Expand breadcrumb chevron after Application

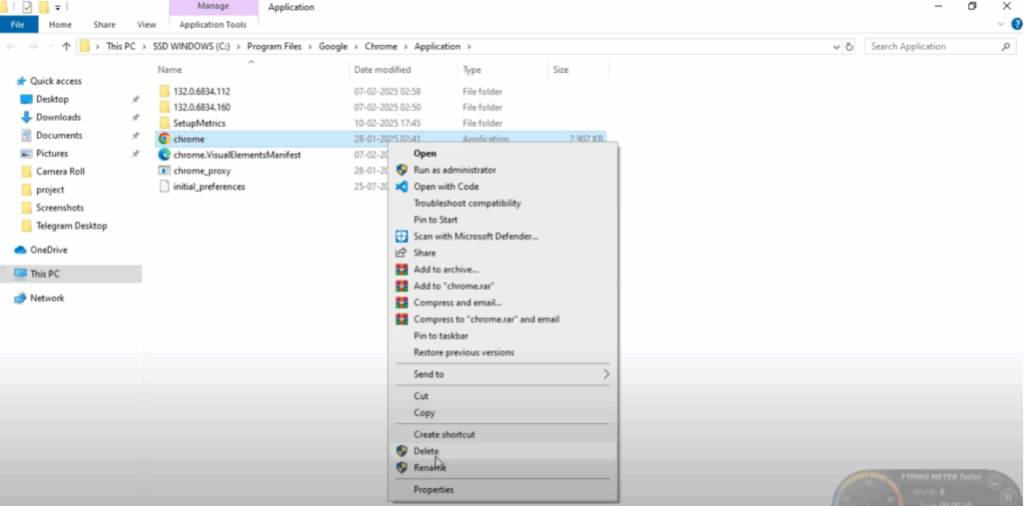[x=469, y=46]
